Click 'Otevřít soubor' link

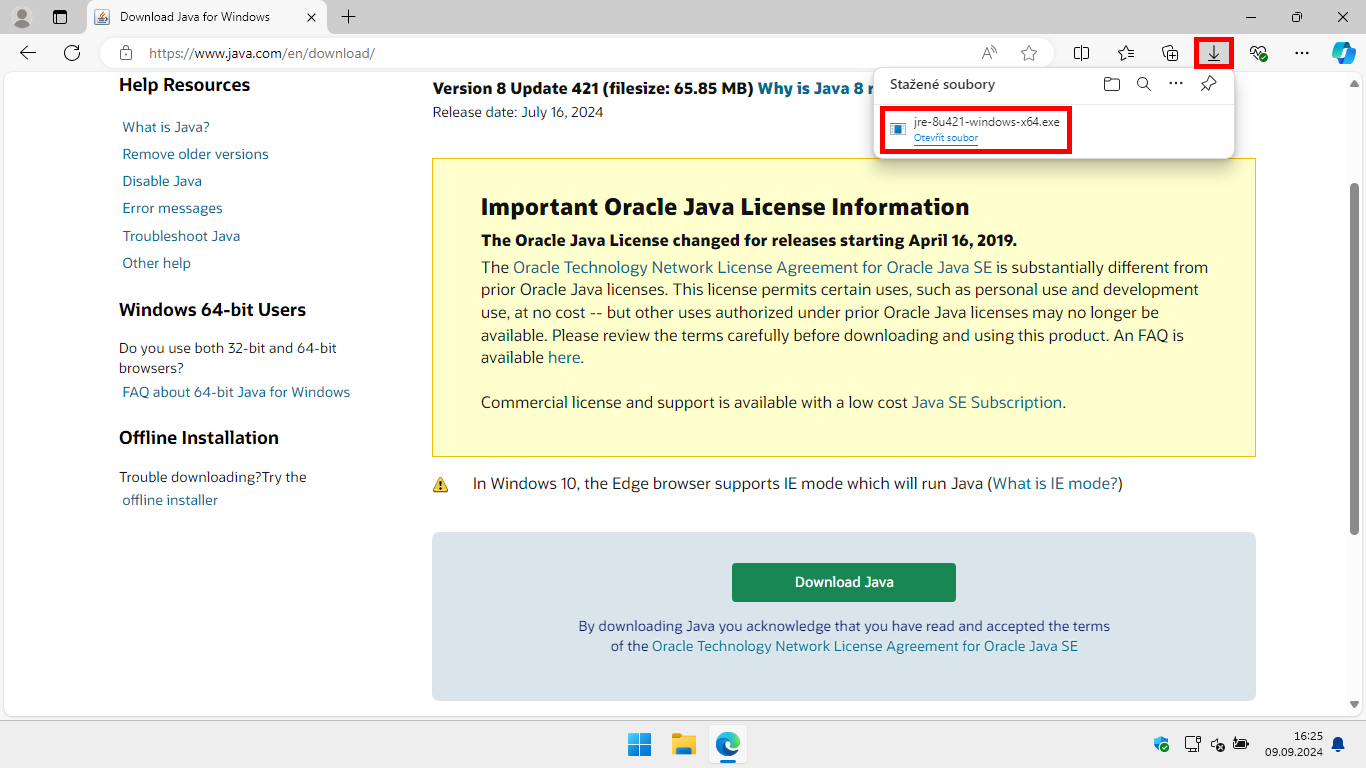946,138
